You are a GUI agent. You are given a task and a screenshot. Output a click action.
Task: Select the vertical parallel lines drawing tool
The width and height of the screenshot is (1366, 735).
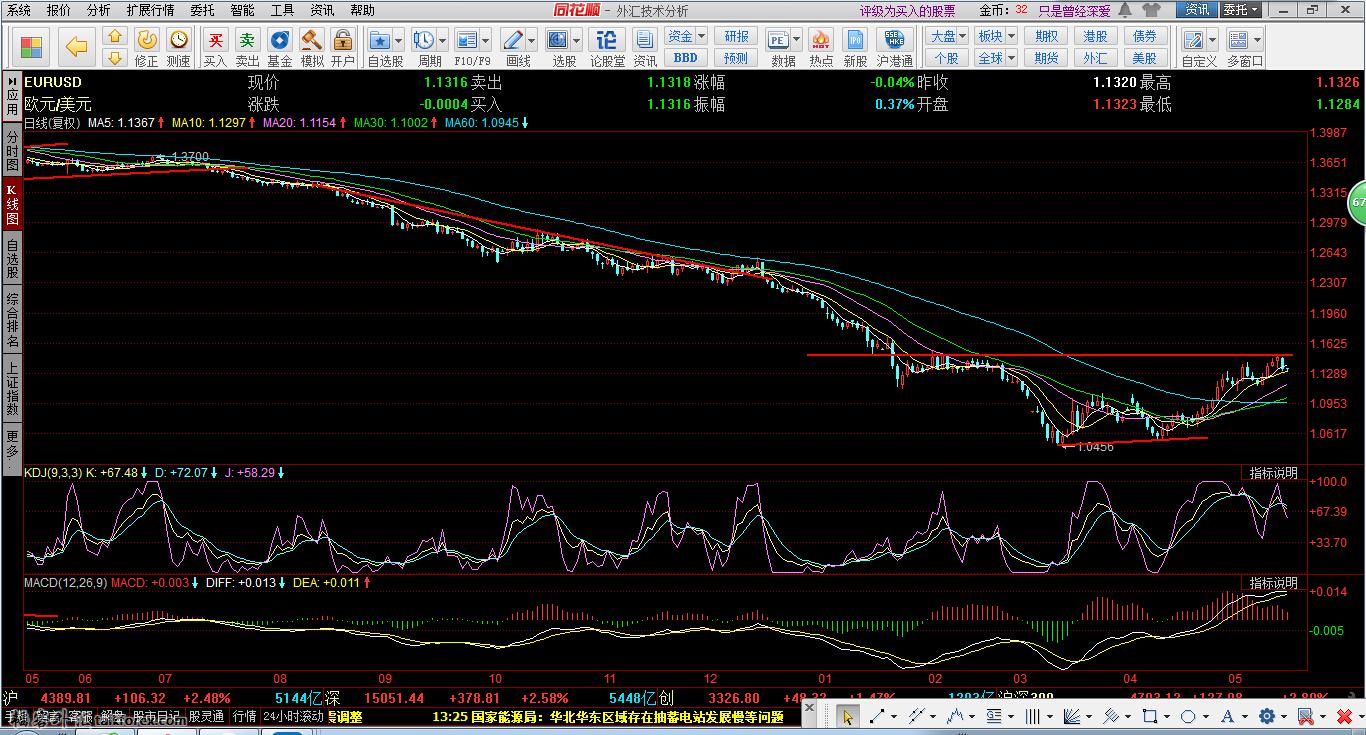1032,716
